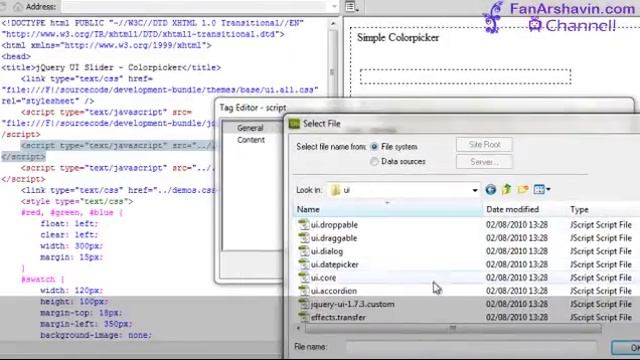Select General in Tag Editor list
640x360 pixels.
250,128
